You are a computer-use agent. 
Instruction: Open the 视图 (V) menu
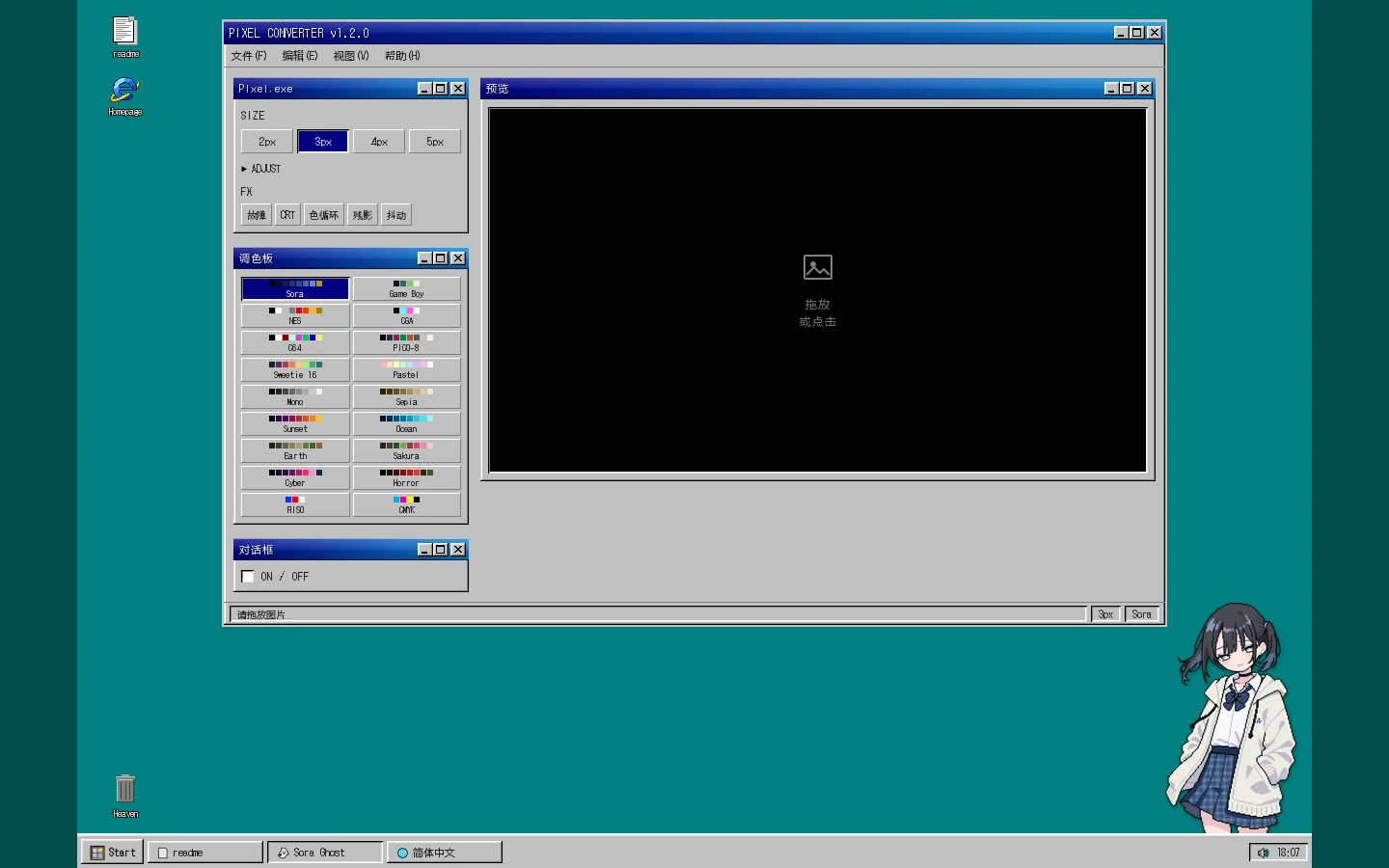(x=351, y=56)
